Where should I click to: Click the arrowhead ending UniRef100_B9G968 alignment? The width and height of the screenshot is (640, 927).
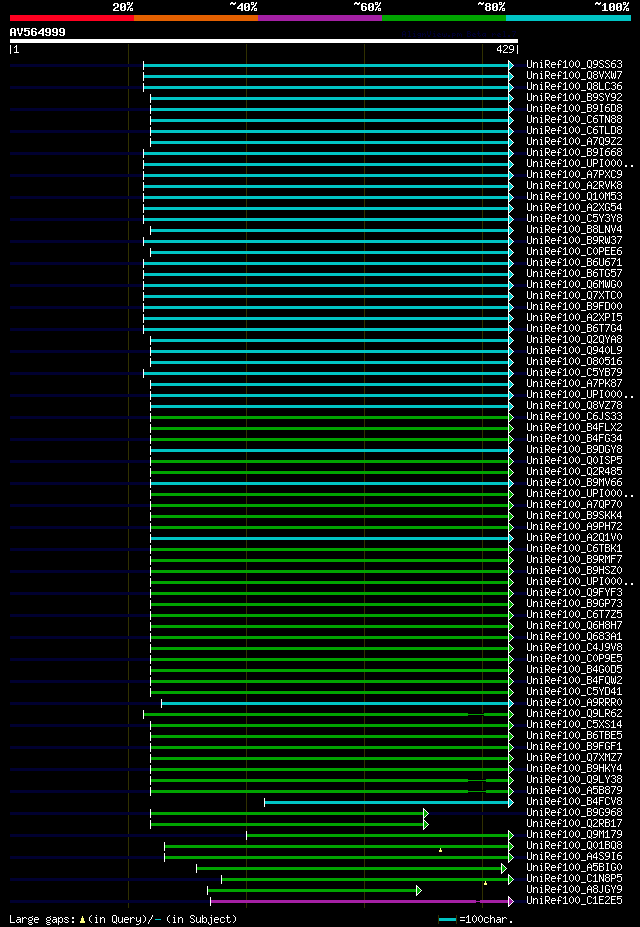[x=425, y=813]
